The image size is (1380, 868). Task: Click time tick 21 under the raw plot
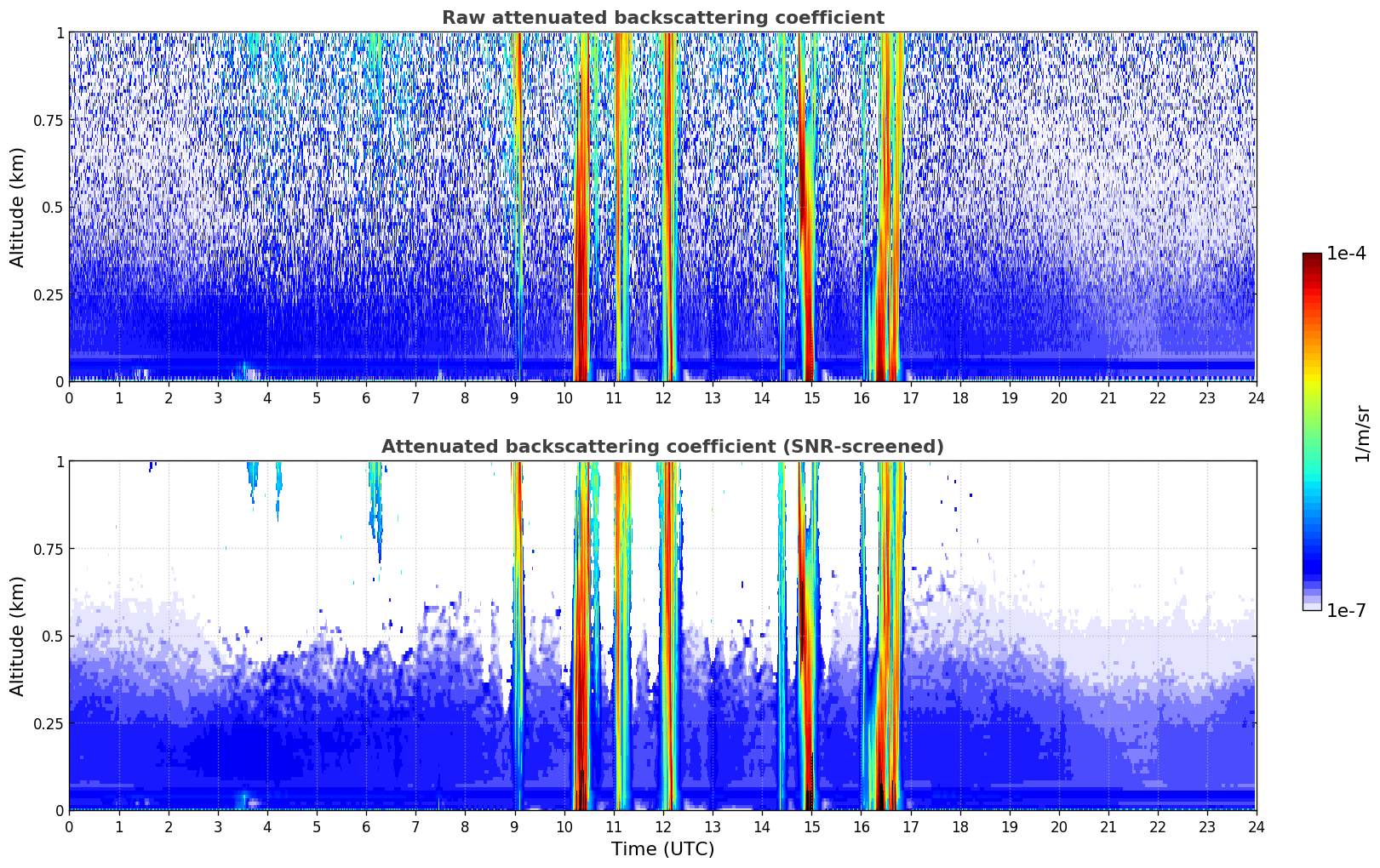click(x=1108, y=397)
